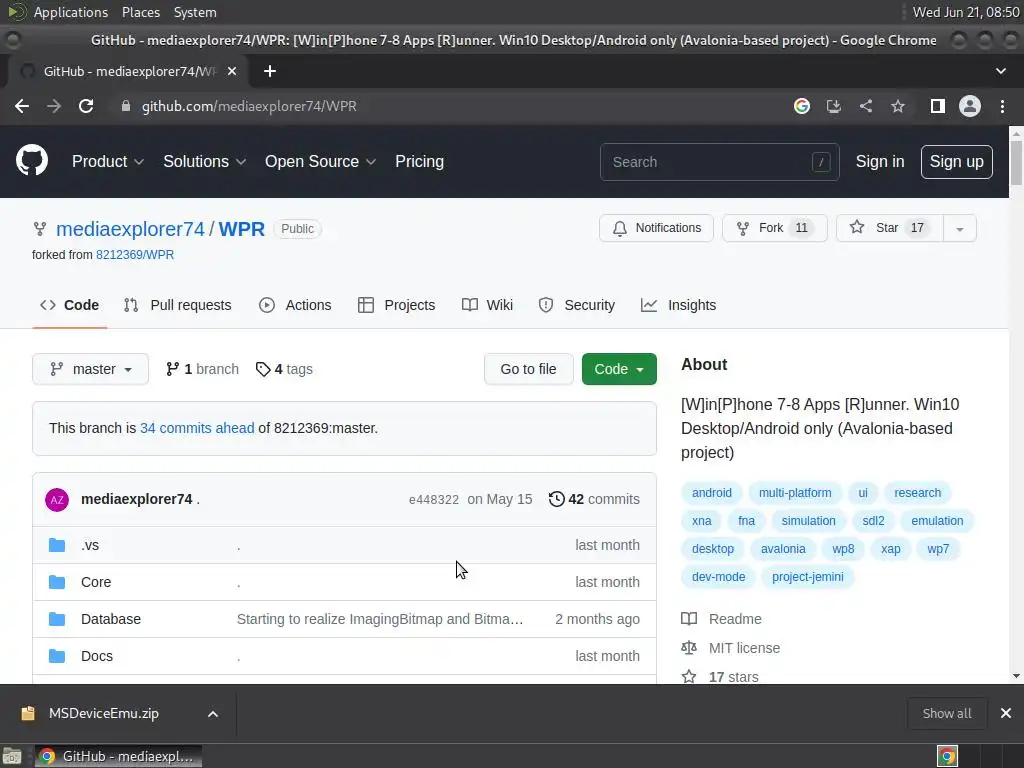Expand the Solutions menu
The image size is (1024, 768).
204,161
